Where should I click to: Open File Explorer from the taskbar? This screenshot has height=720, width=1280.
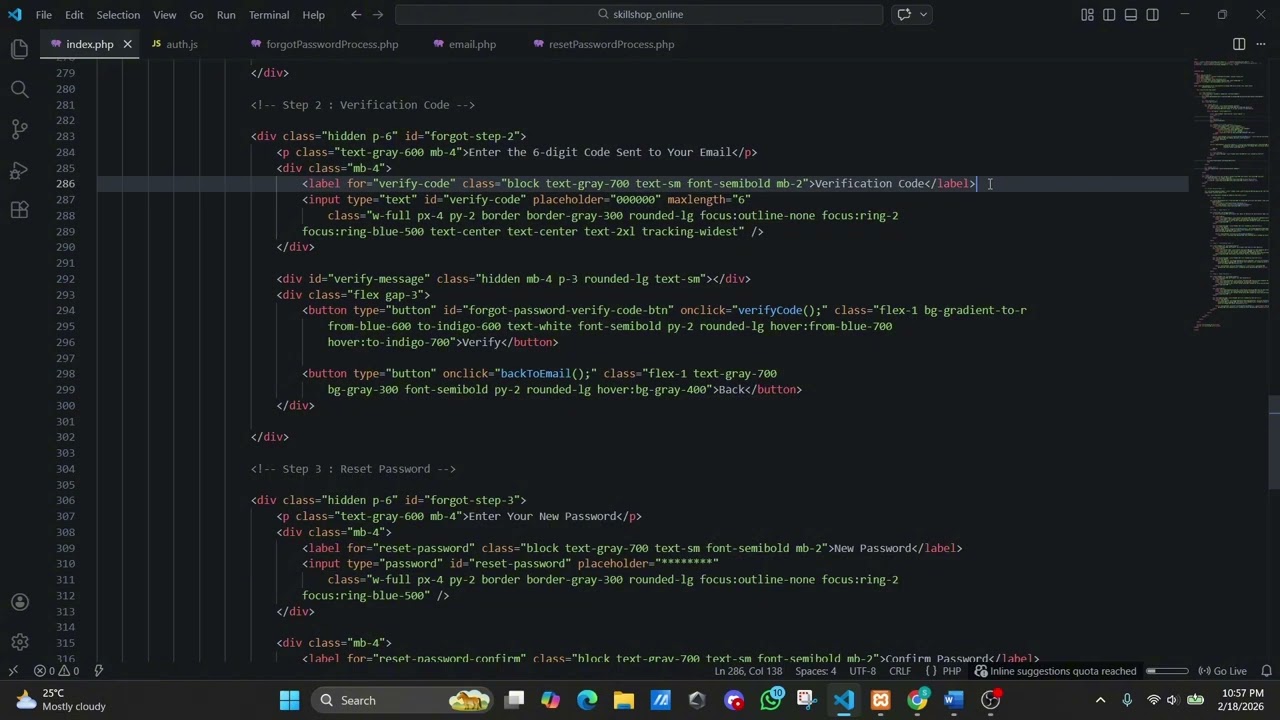point(624,700)
